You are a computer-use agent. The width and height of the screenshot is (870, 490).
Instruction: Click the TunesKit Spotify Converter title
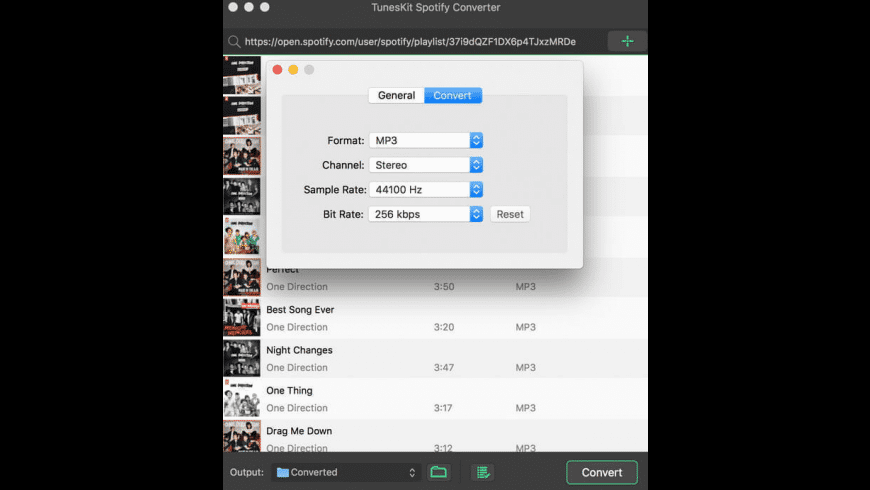(x=436, y=7)
